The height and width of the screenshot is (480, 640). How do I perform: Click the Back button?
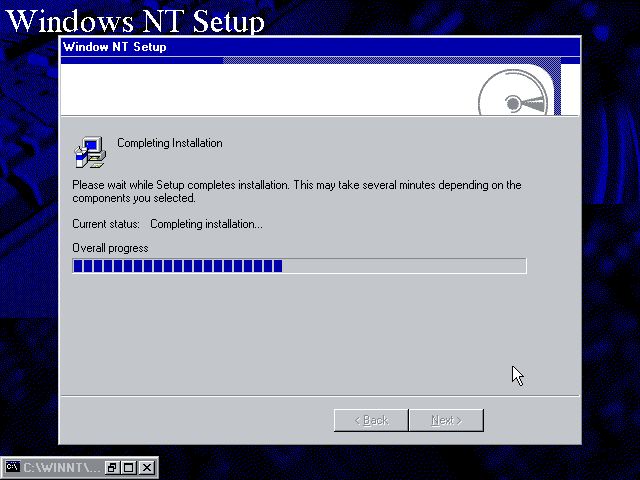371,420
